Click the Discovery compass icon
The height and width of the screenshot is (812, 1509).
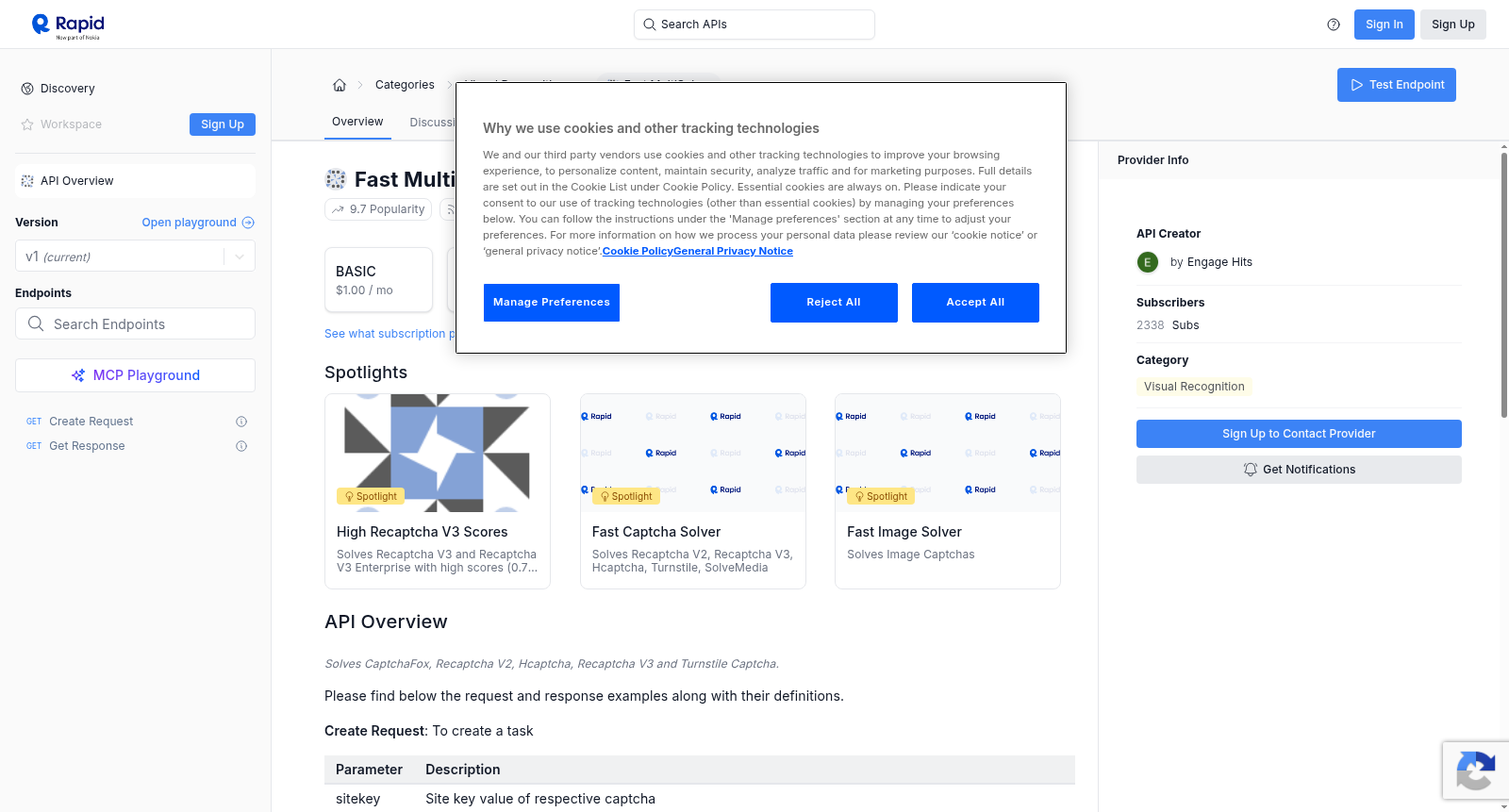[x=27, y=89]
